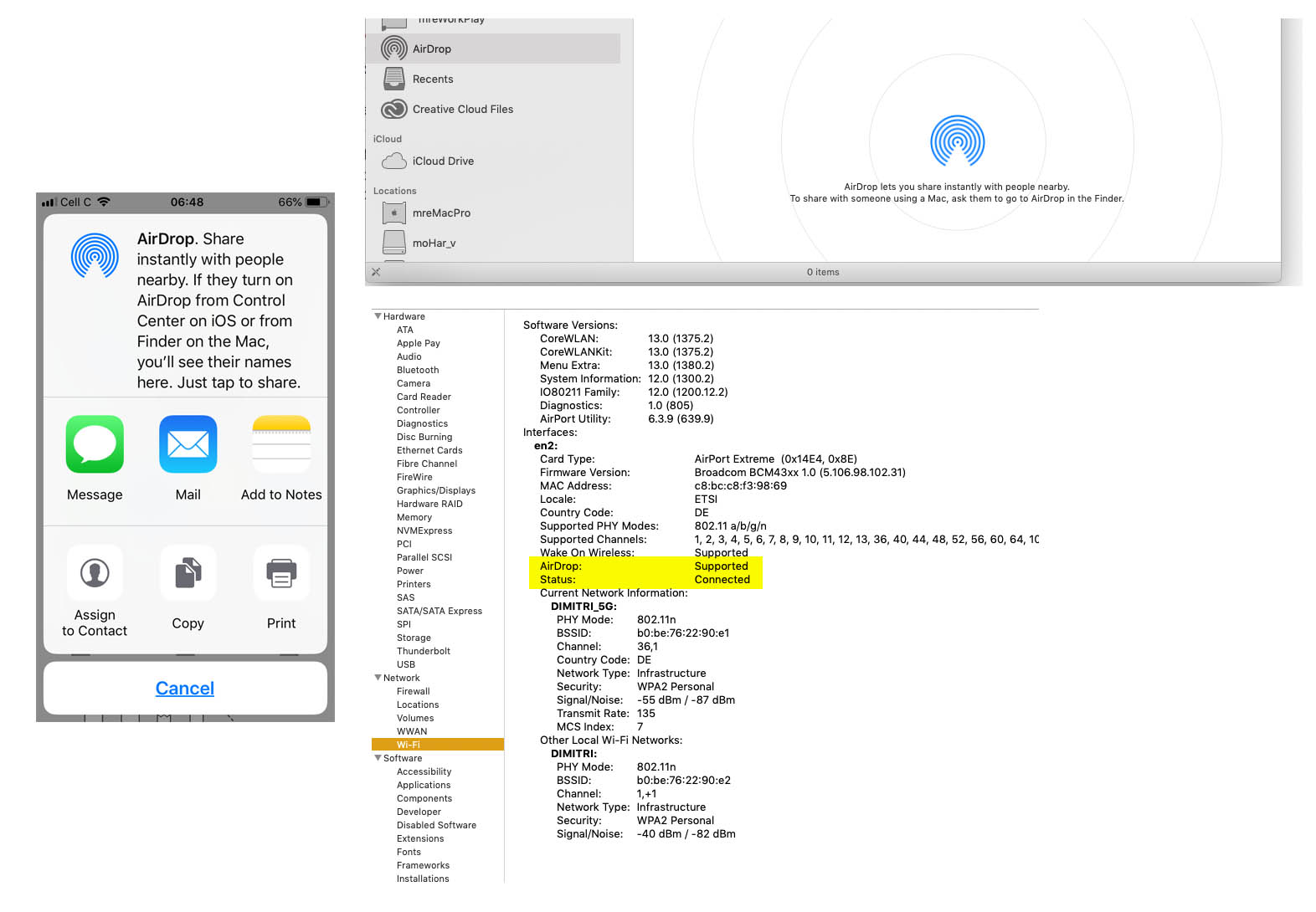Viewport: 1316px width, 912px height.
Task: Select Accessibility under Software
Action: point(424,771)
